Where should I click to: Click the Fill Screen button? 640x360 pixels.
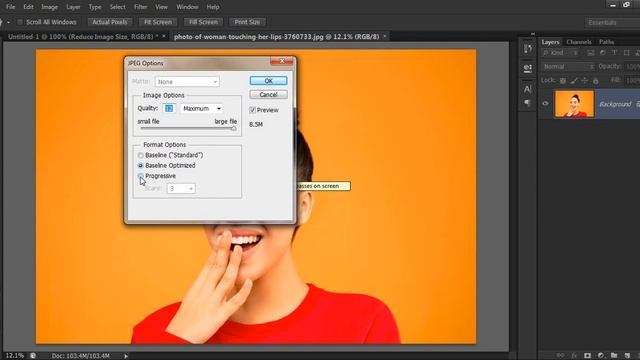(x=203, y=22)
